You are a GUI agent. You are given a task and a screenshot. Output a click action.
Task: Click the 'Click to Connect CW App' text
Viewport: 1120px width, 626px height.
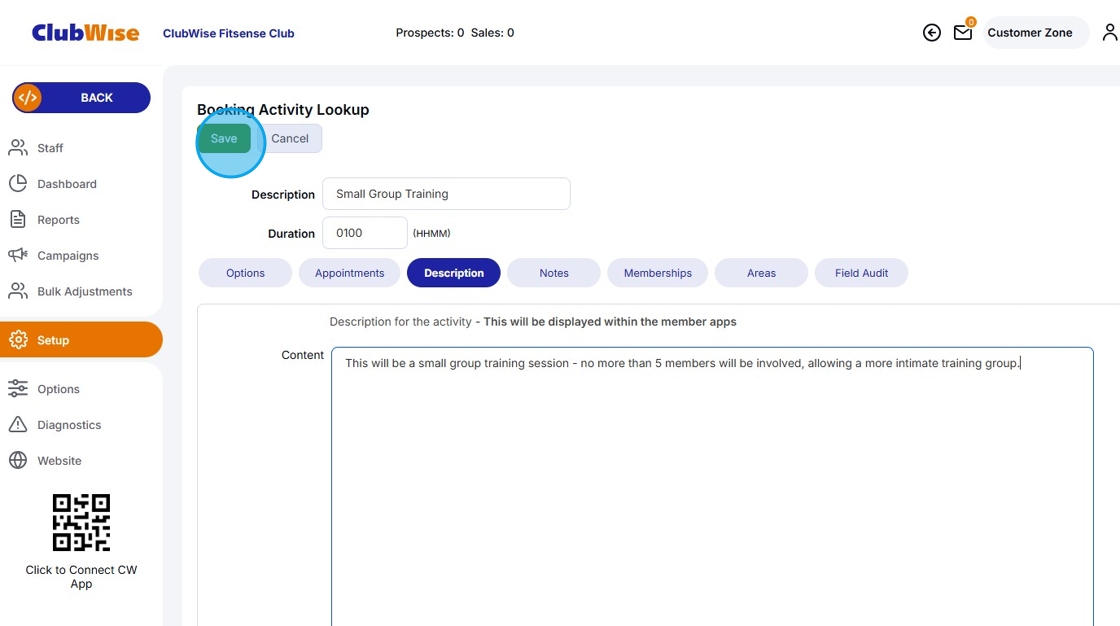81,577
